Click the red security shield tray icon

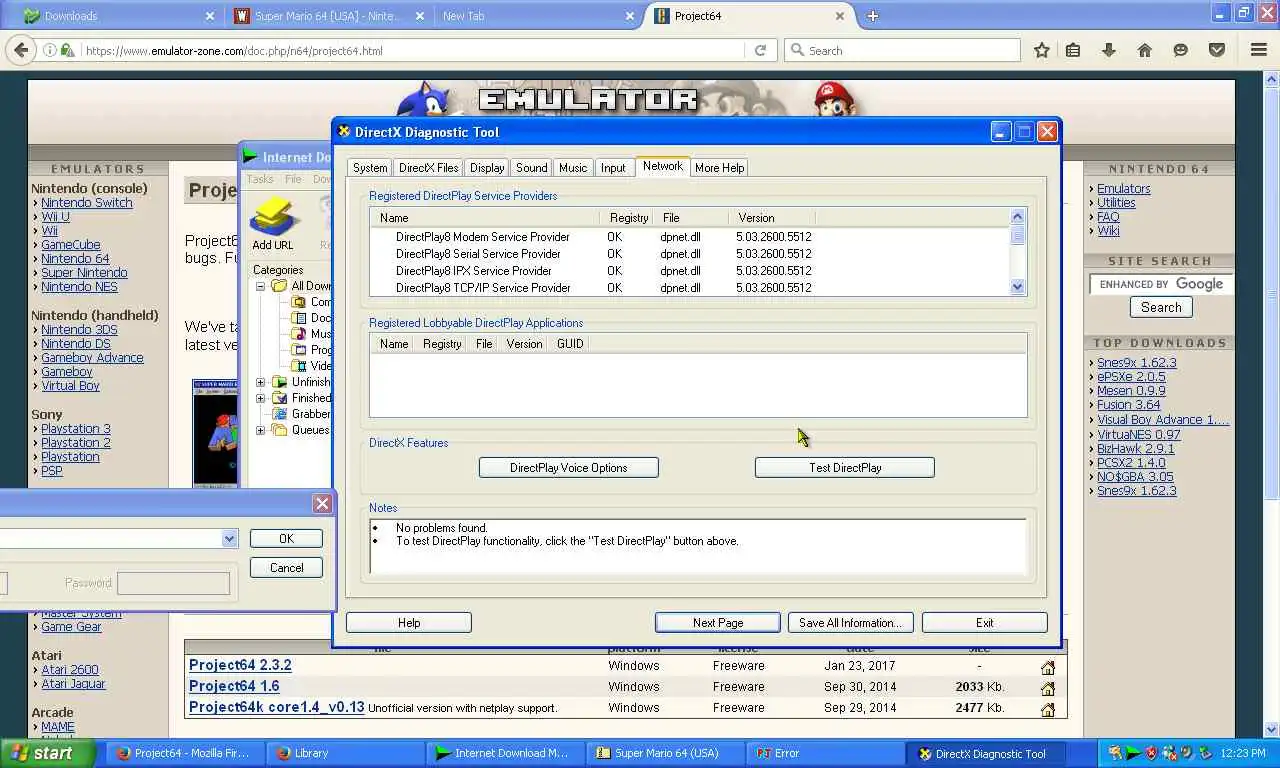[1151, 753]
